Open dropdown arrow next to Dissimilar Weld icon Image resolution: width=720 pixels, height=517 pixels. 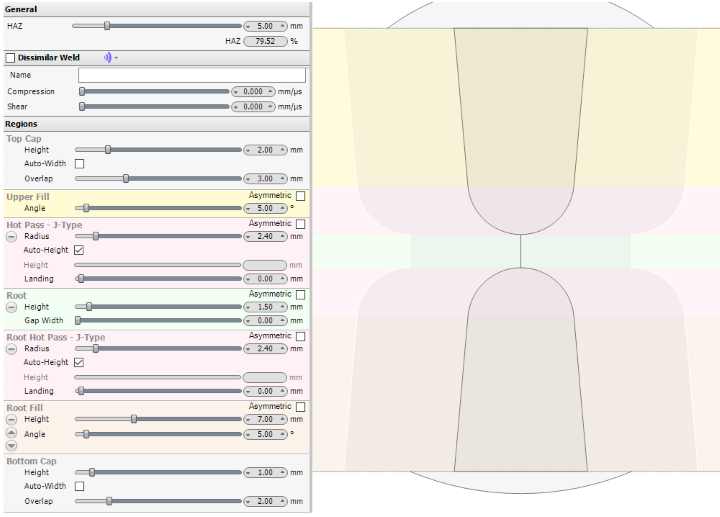116,58
